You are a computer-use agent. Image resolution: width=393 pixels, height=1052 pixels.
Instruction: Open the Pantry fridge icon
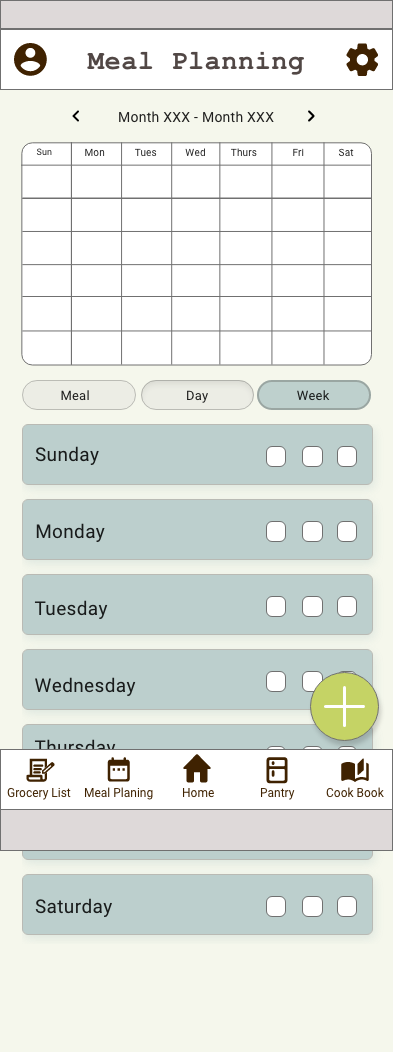(x=277, y=770)
